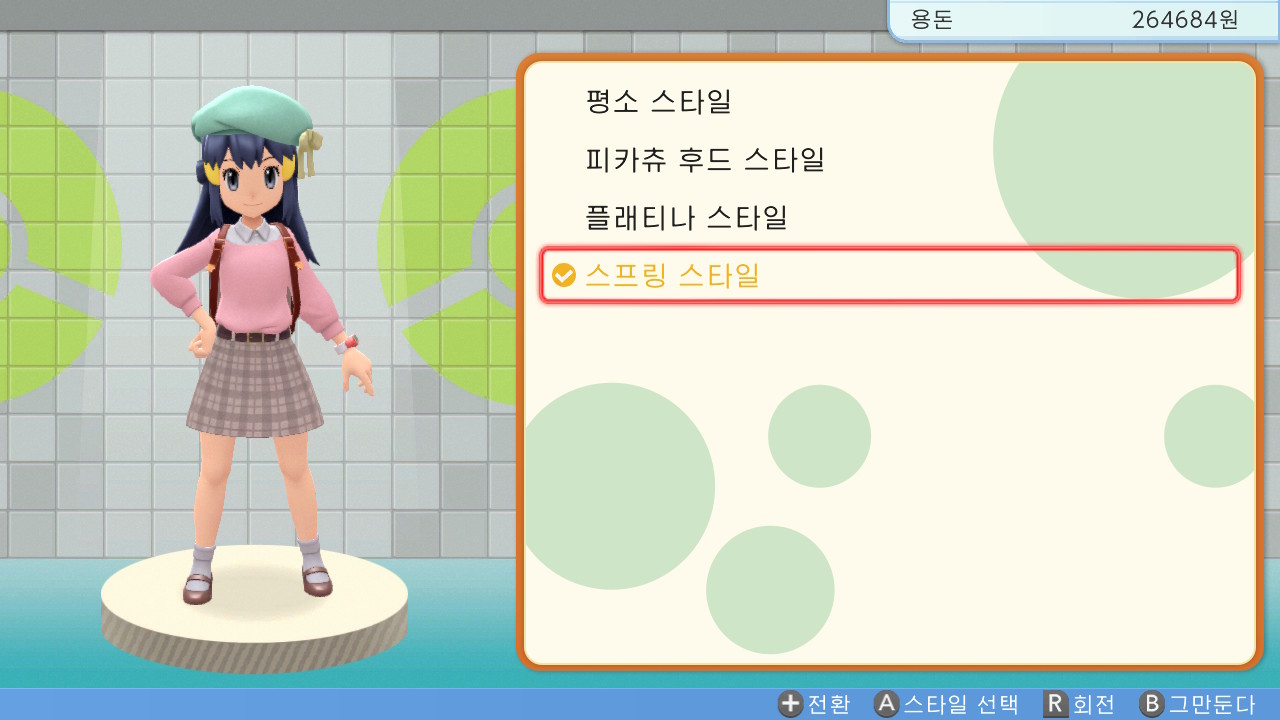Tap the 회전 rotate label
Screen dimensions: 1280x720
click(1093, 704)
